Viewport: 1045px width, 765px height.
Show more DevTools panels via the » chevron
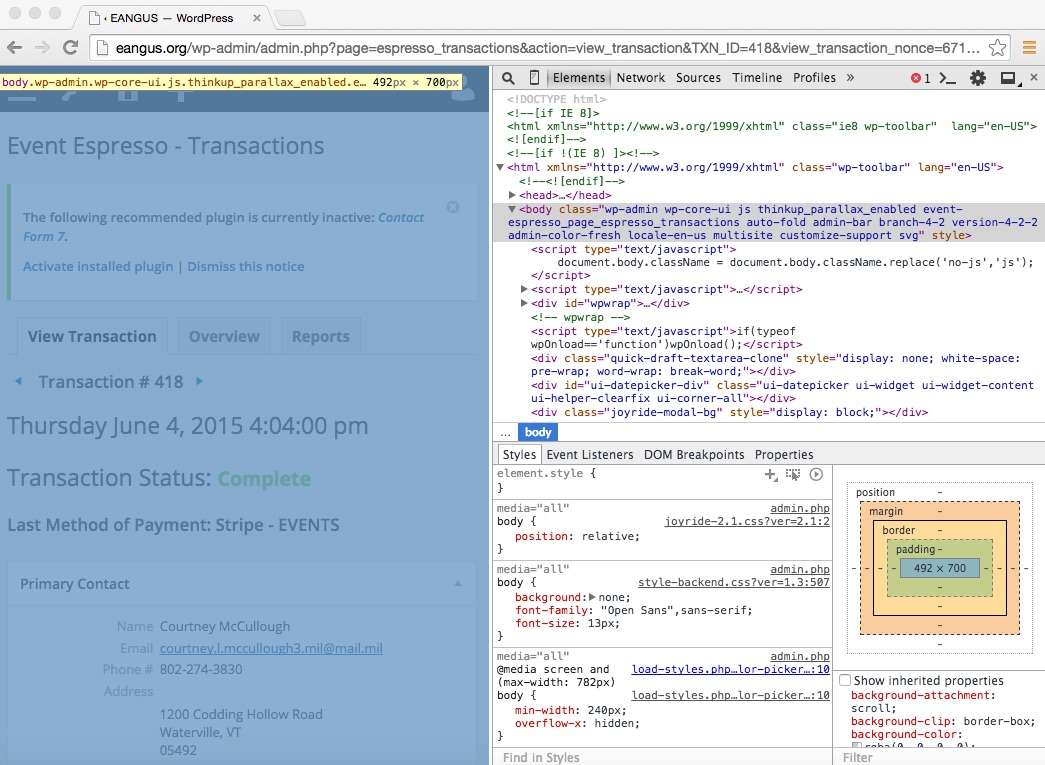point(850,78)
